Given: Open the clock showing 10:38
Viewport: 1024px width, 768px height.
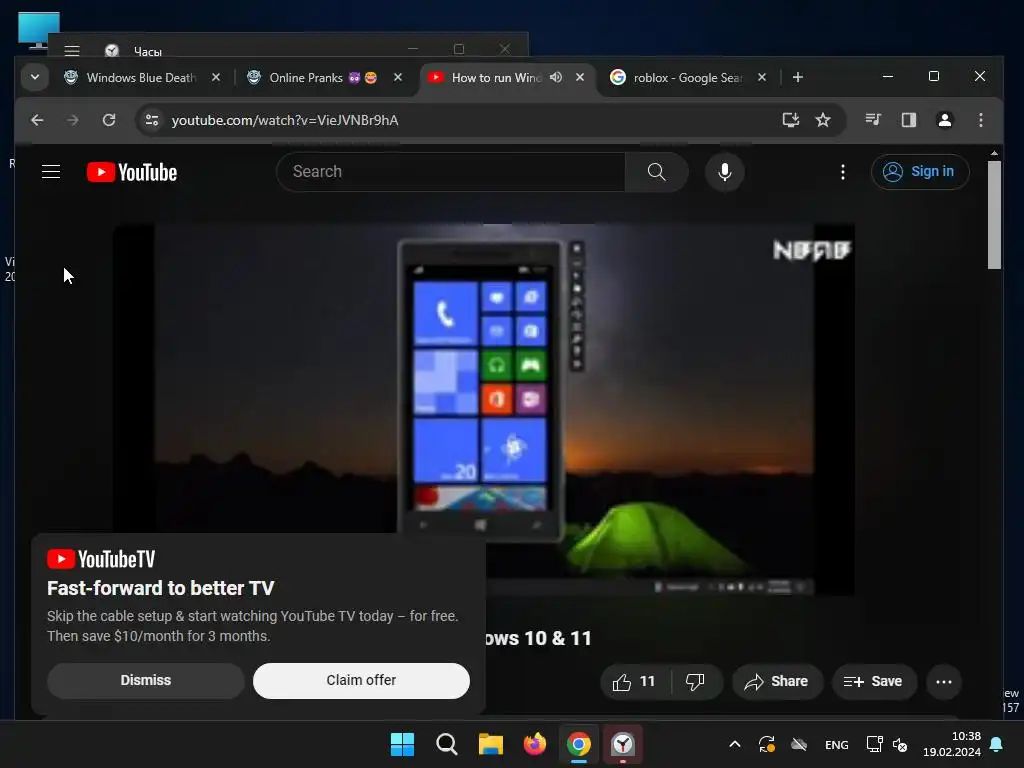Looking at the screenshot, I should tap(952, 744).
